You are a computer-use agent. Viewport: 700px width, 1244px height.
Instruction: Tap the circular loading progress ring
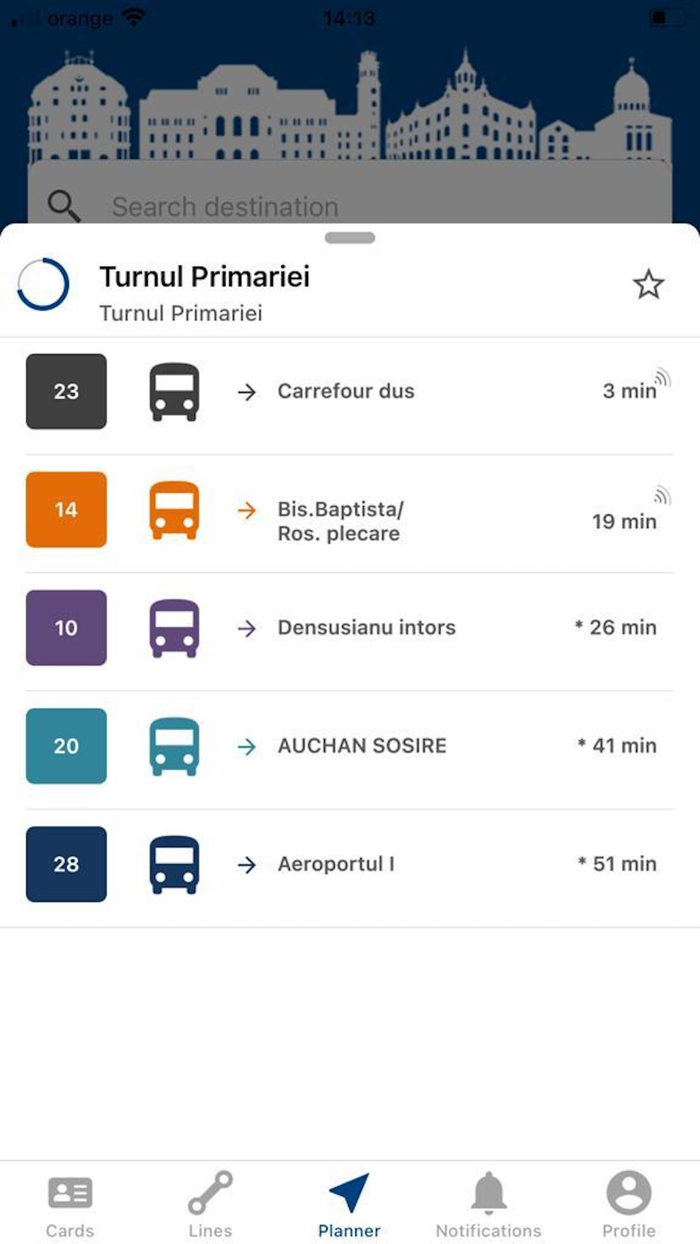(43, 284)
